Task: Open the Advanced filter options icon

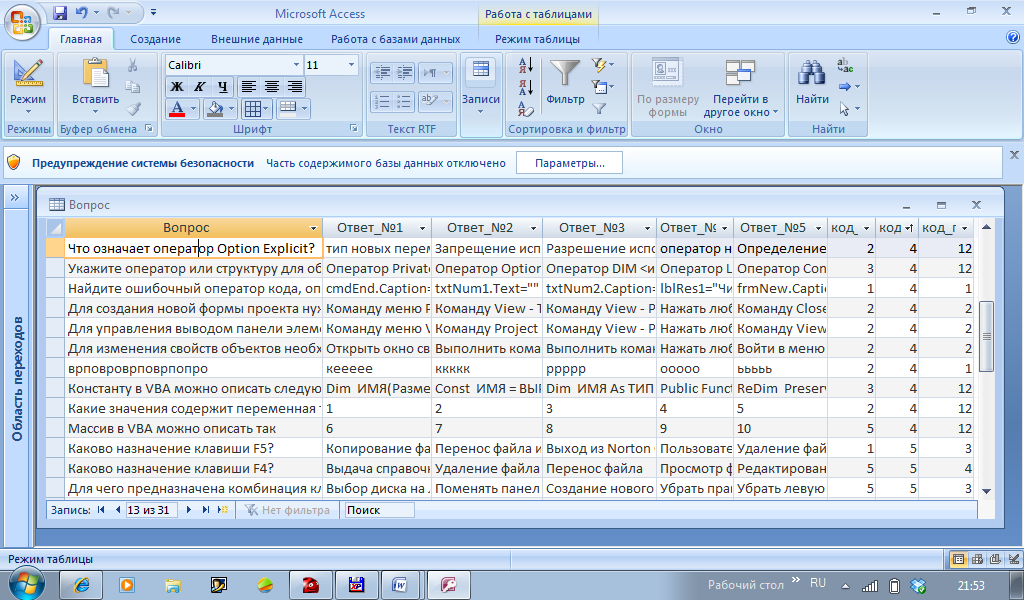Action: point(602,87)
